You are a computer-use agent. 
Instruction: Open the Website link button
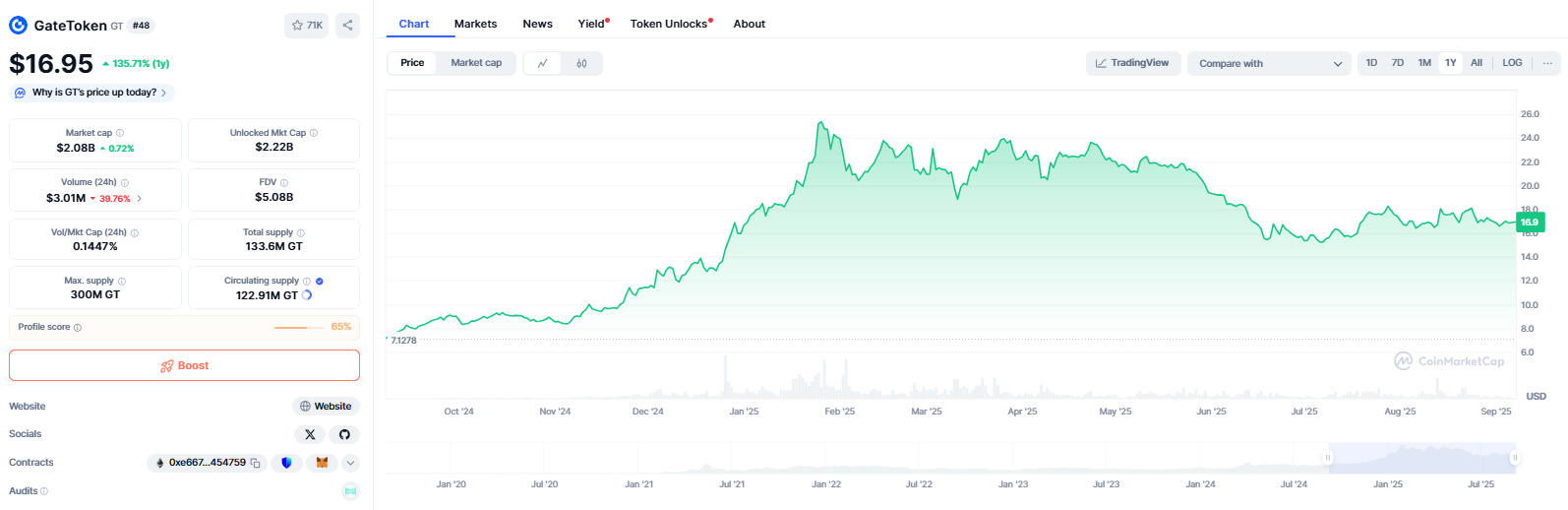click(x=326, y=407)
